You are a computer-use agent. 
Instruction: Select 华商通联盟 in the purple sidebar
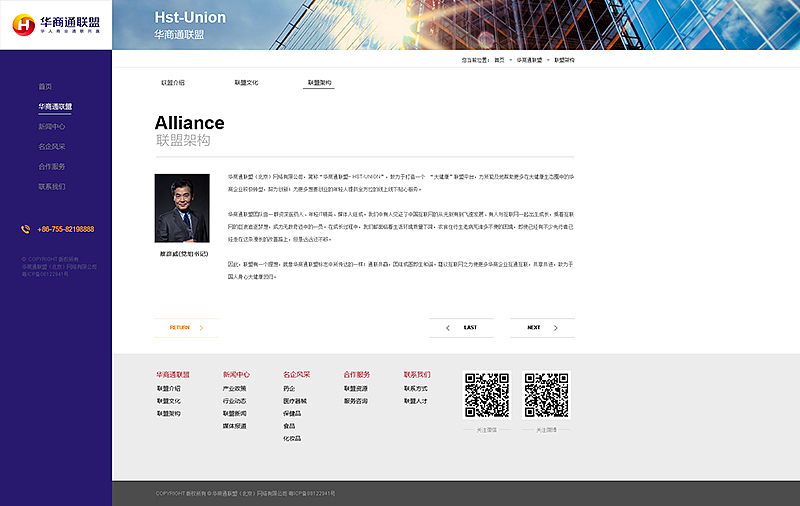[55, 107]
